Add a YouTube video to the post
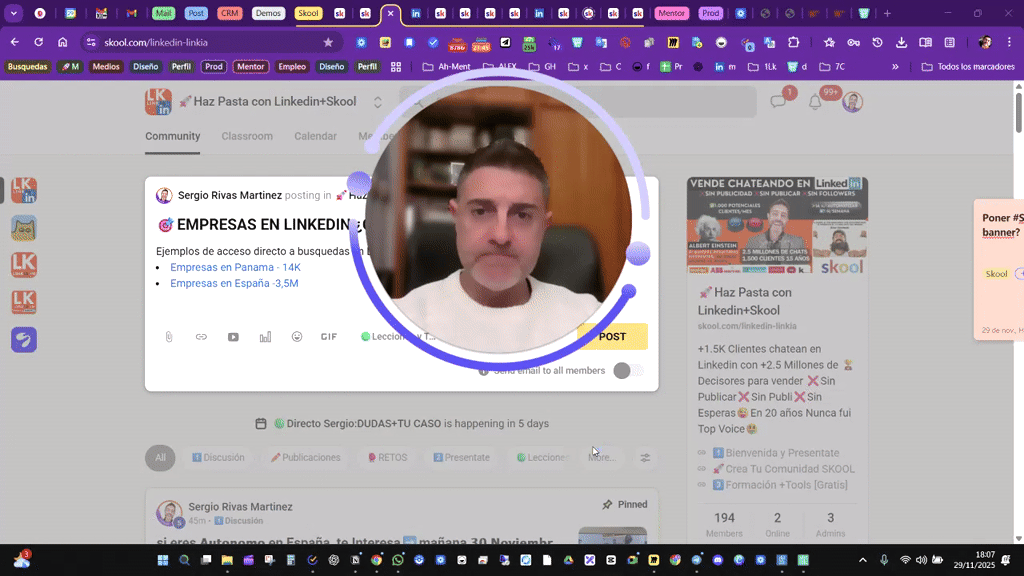This screenshot has width=1024, height=576. (x=233, y=337)
